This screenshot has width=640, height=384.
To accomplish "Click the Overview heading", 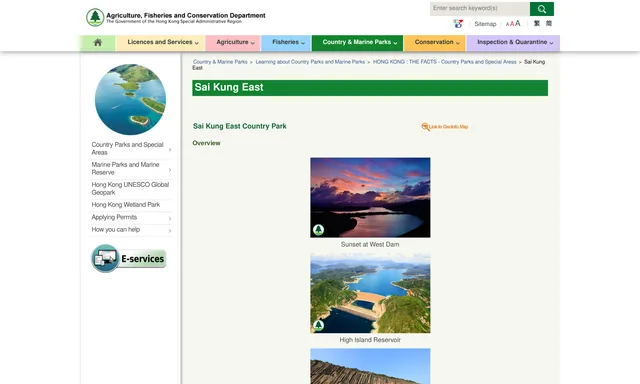I will click(x=206, y=143).
